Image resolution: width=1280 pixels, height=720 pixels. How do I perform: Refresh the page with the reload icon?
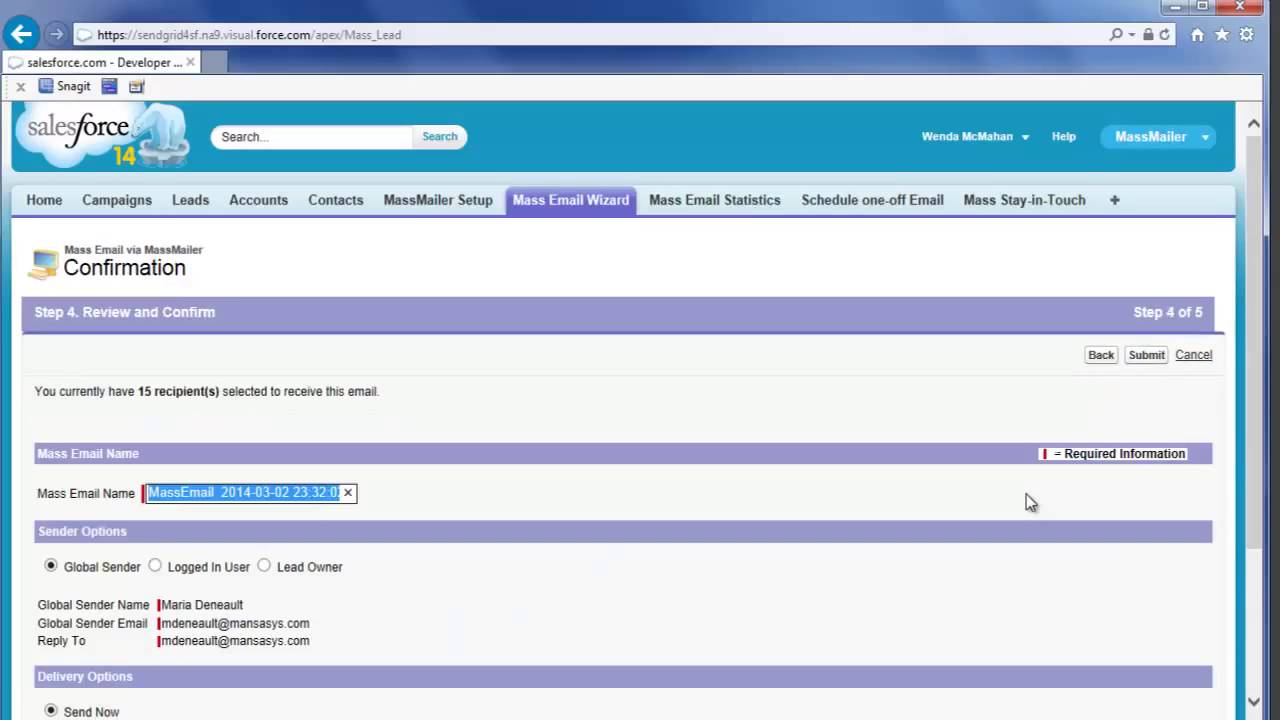coord(1164,35)
